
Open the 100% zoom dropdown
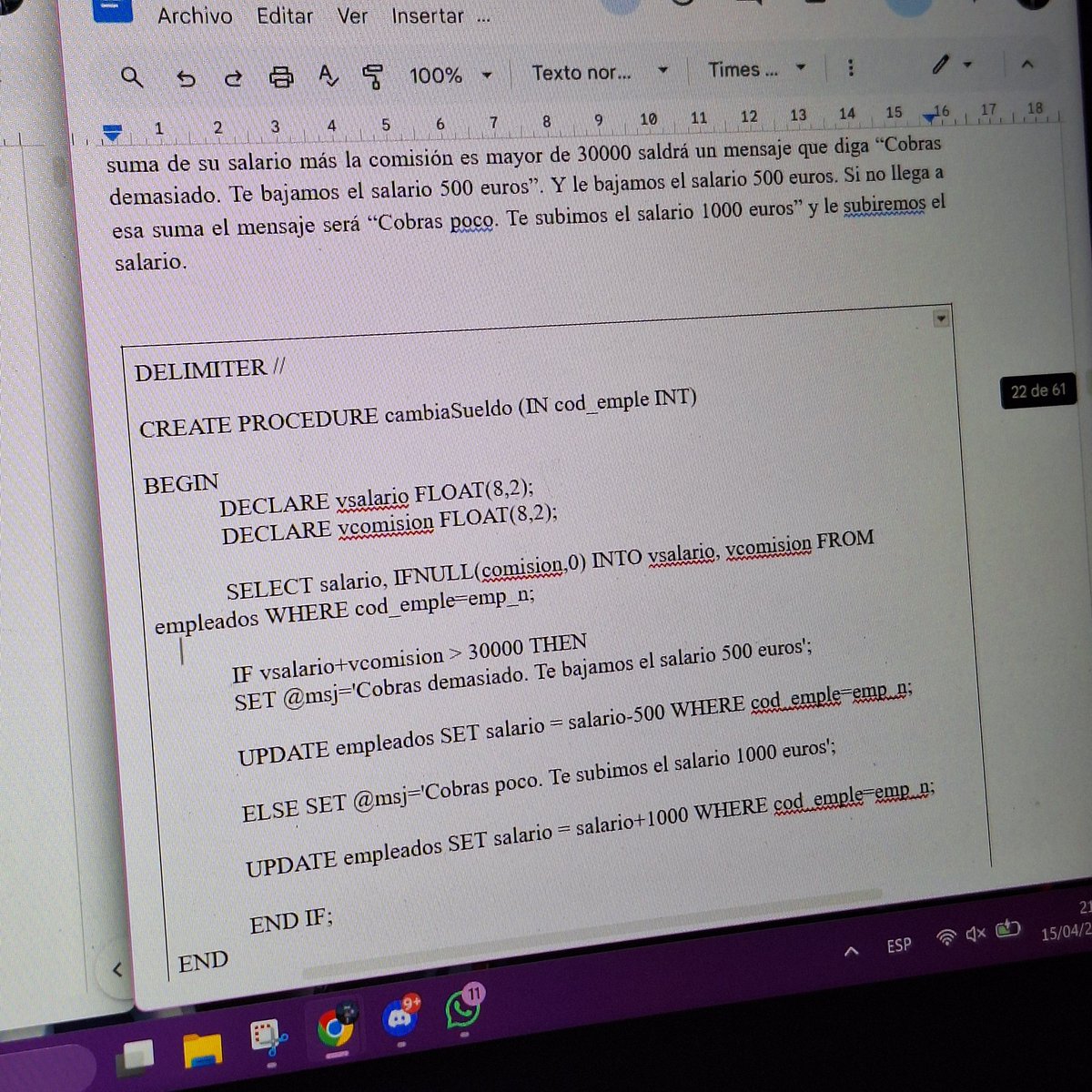coord(450,76)
